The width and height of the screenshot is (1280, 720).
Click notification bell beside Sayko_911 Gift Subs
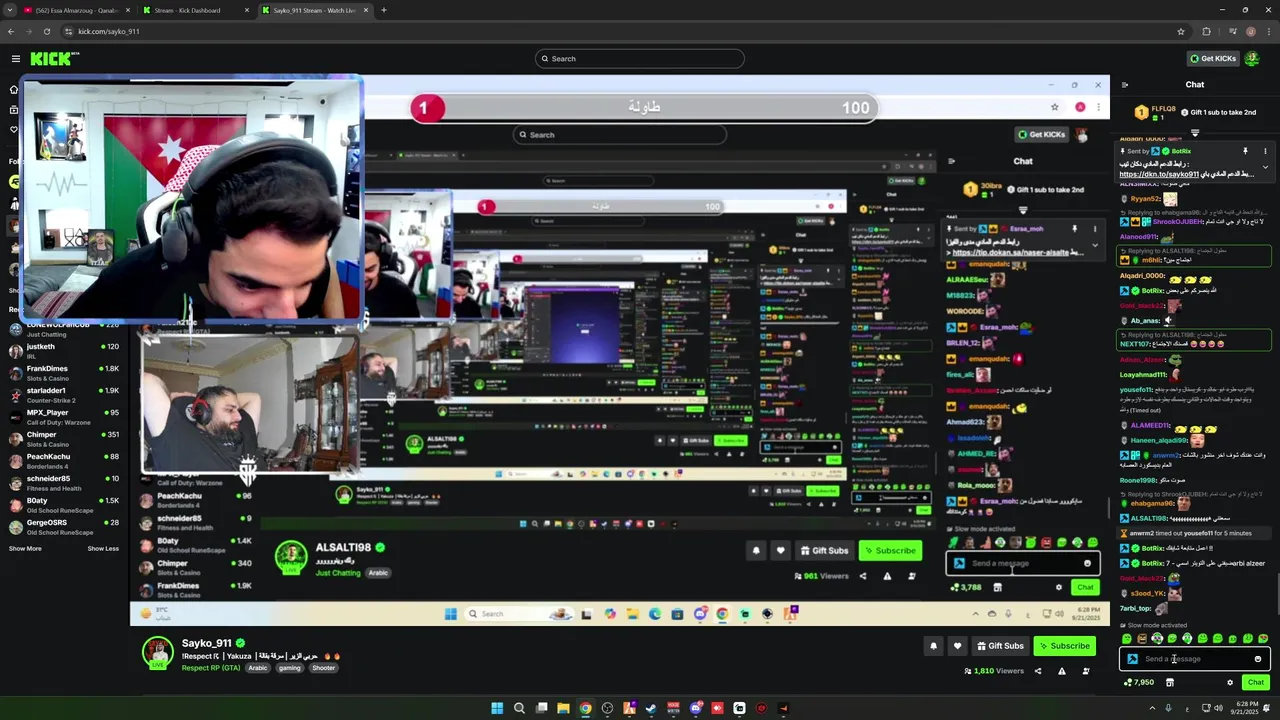point(933,646)
